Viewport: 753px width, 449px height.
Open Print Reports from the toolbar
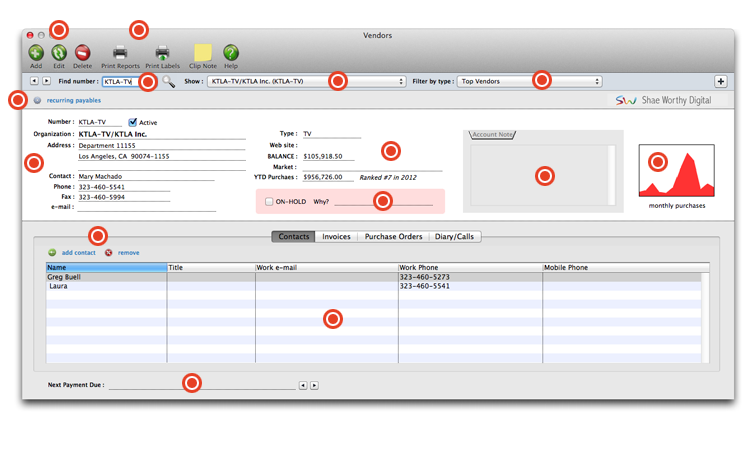pyautogui.click(x=120, y=52)
